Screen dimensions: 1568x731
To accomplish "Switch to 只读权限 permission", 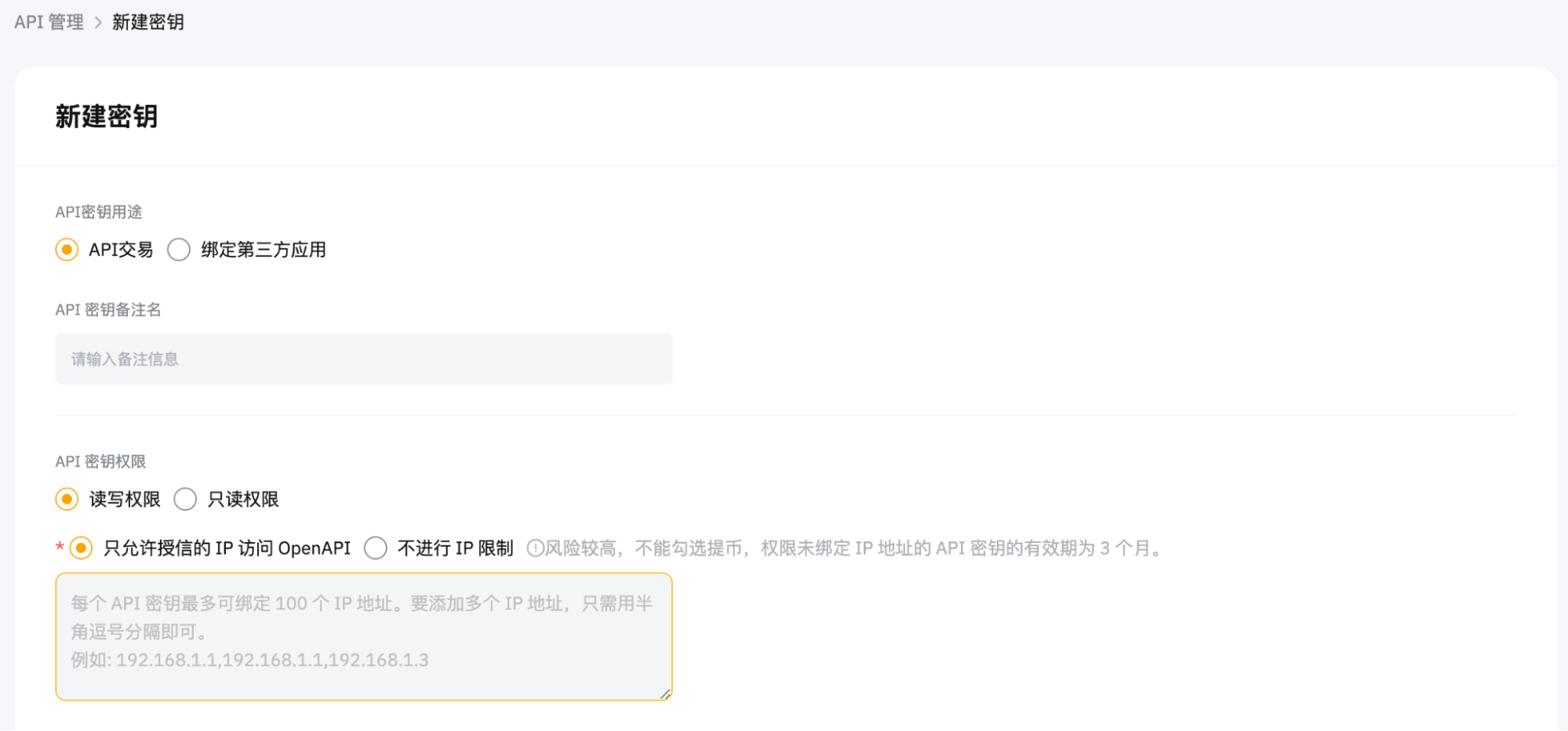I will point(185,499).
